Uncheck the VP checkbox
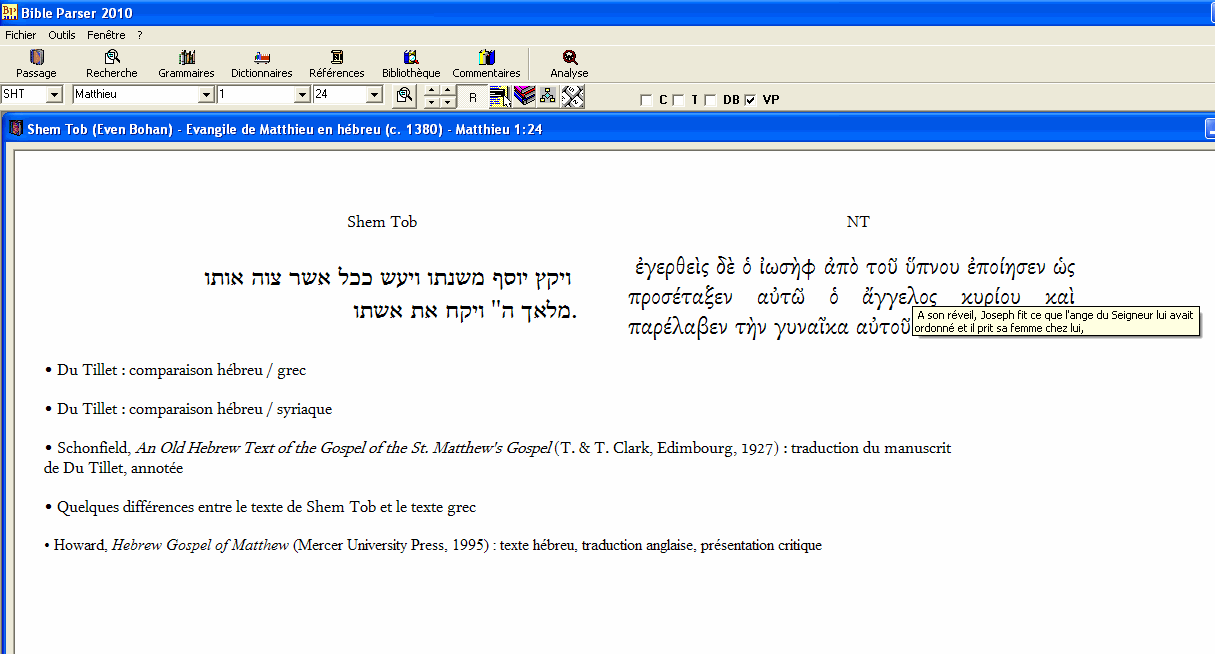 coord(750,100)
